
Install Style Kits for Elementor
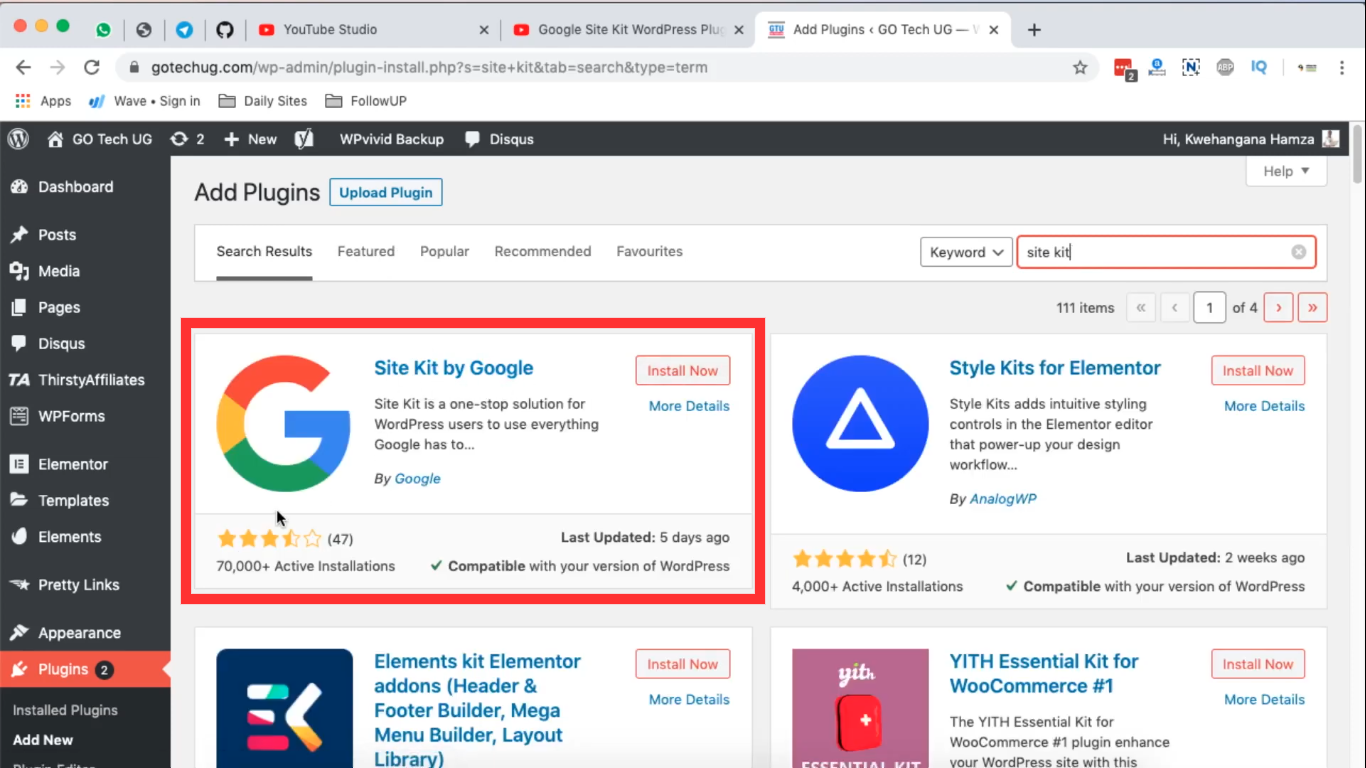(x=1258, y=370)
